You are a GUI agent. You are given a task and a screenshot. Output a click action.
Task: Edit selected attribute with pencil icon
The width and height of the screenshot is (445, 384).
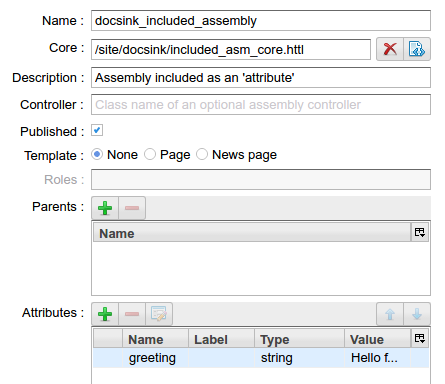[x=159, y=314]
